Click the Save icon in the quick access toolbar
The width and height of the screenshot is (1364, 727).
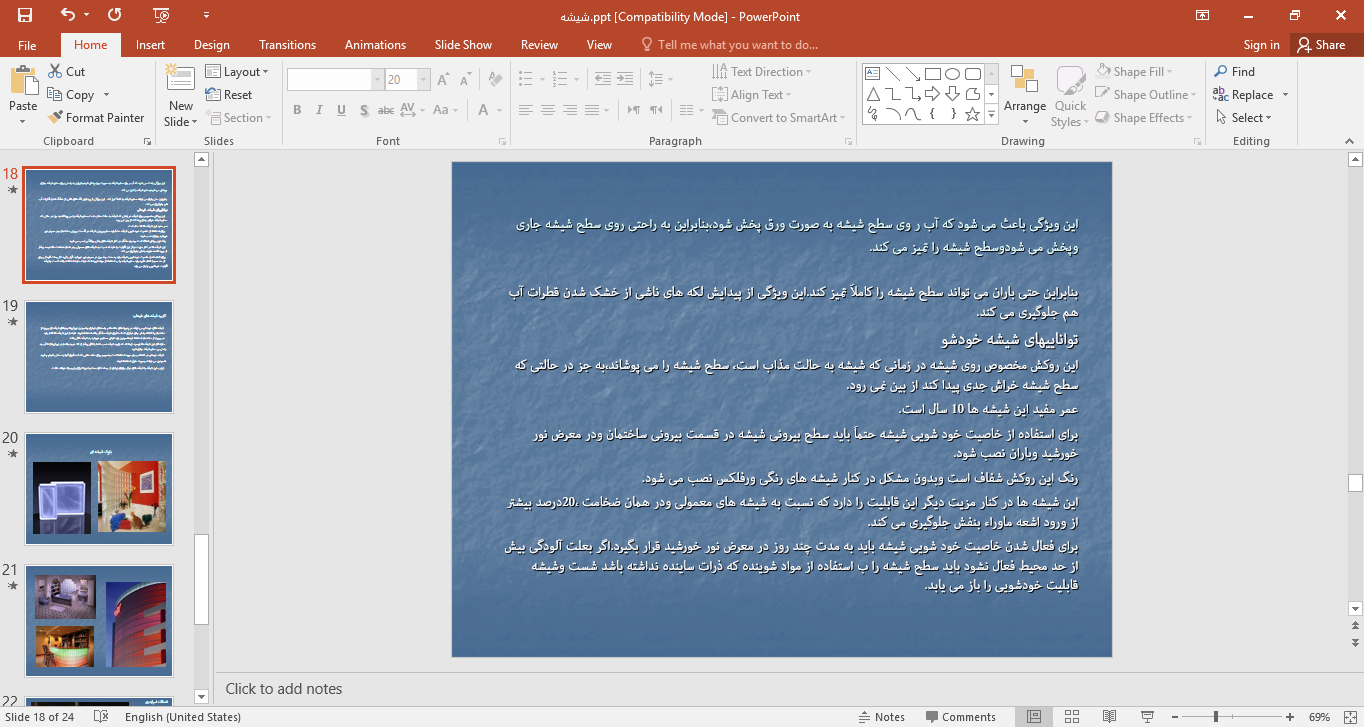(x=25, y=15)
